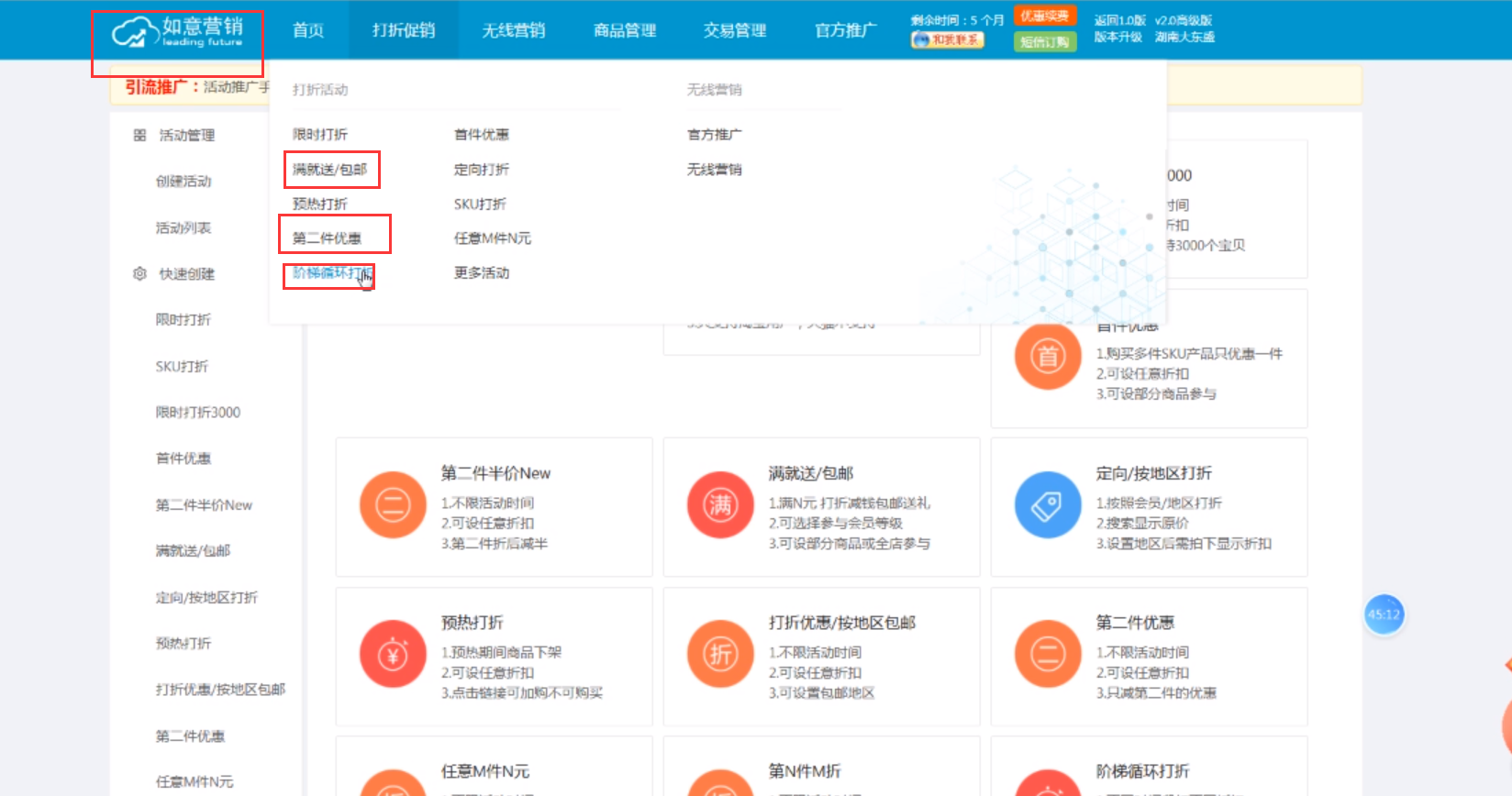Image resolution: width=1512 pixels, height=796 pixels.
Task: Select 阶梯循环打折 from the dropdown menu
Action: pyautogui.click(x=330, y=273)
